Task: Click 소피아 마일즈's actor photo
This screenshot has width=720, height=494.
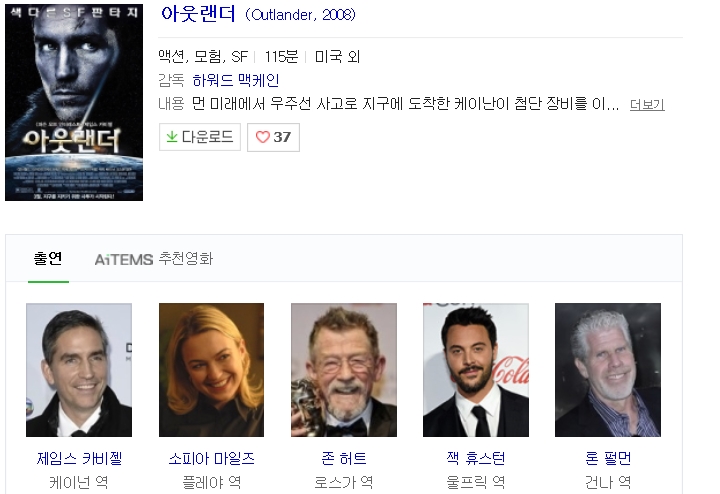Action: (x=211, y=370)
